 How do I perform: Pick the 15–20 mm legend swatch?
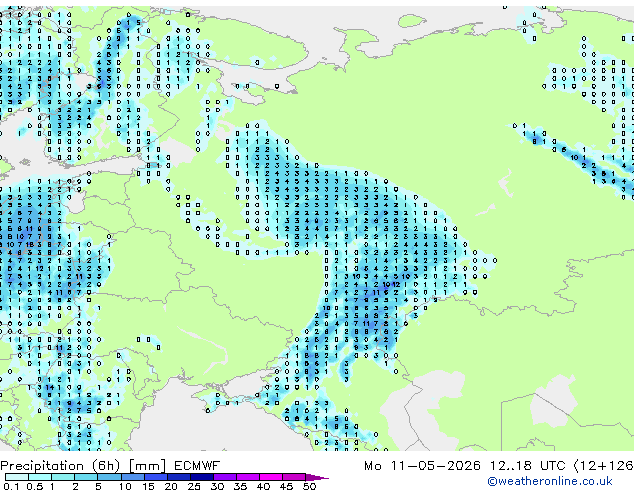pos(156,477)
